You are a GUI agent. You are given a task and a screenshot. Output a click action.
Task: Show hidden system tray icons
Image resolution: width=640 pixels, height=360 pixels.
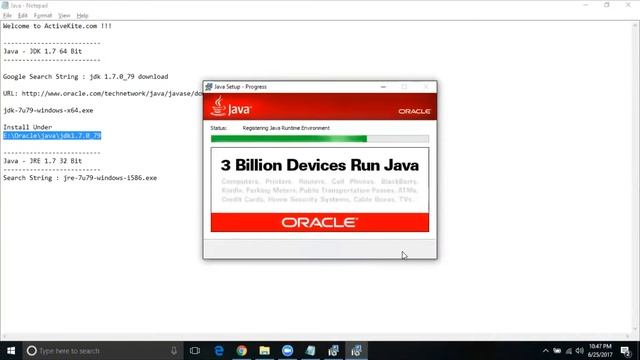(x=546, y=351)
